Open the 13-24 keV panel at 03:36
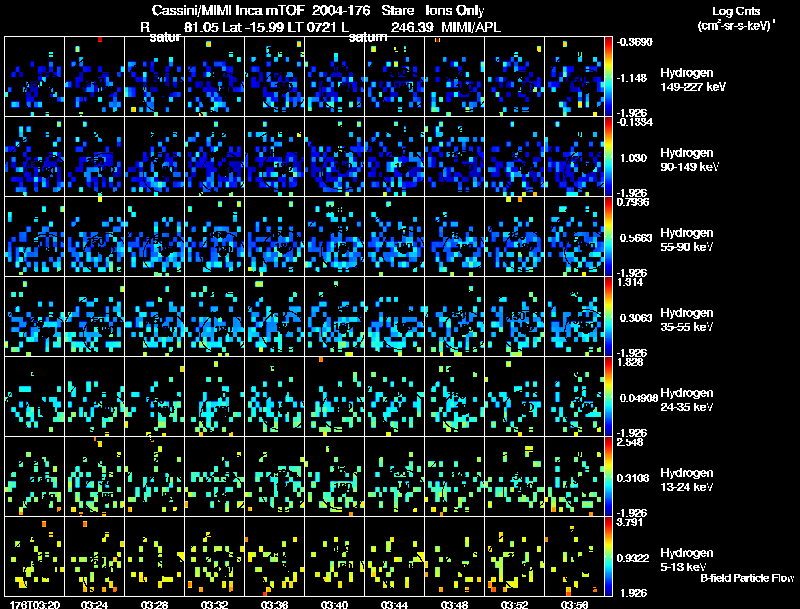800x609 pixels. pyautogui.click(x=274, y=477)
